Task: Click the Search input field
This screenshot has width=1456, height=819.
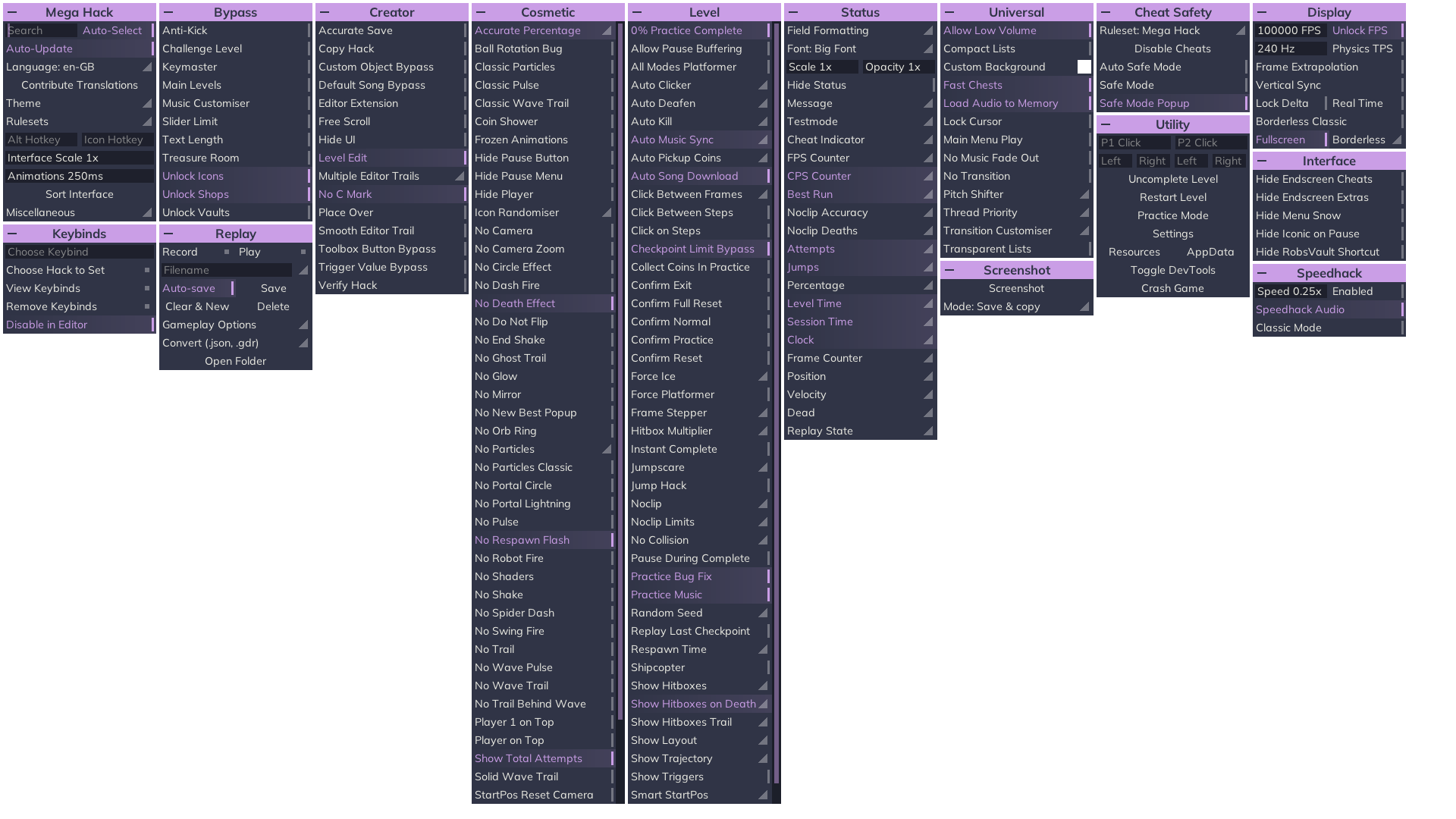Action: 41,30
